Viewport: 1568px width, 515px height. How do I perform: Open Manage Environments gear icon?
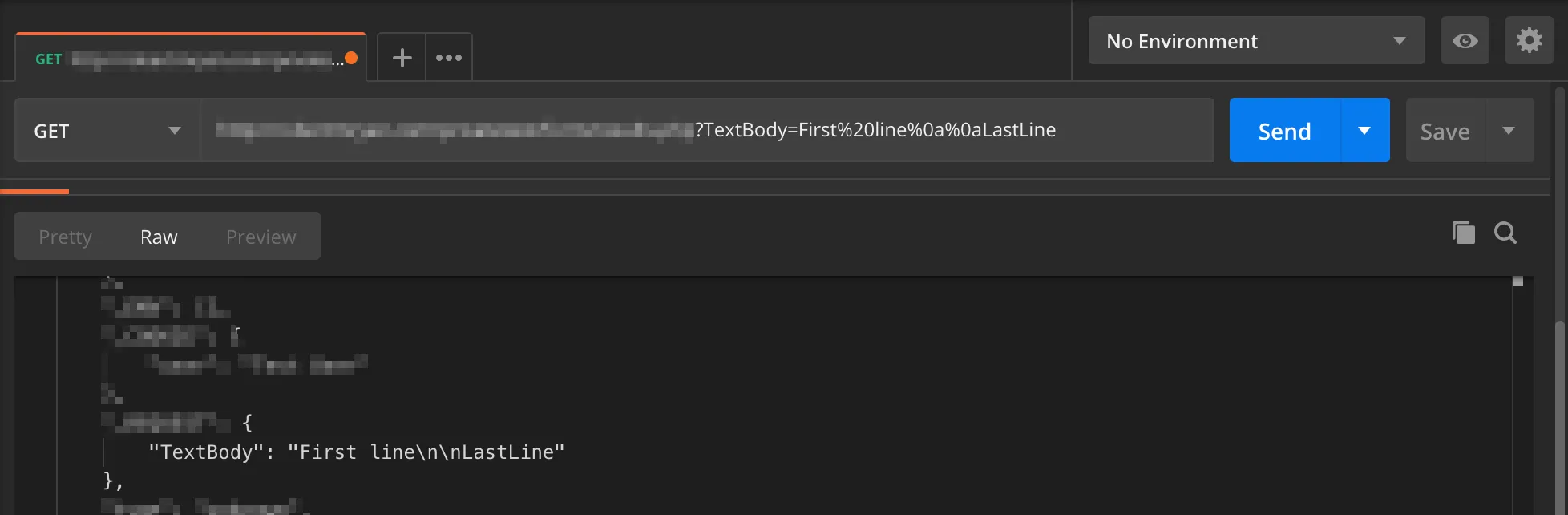point(1529,41)
